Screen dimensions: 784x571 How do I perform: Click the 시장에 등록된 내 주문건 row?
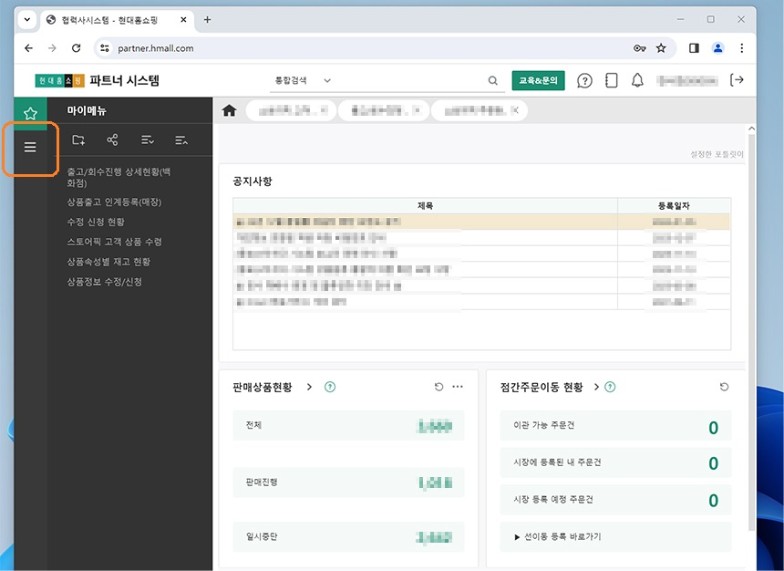pos(616,462)
